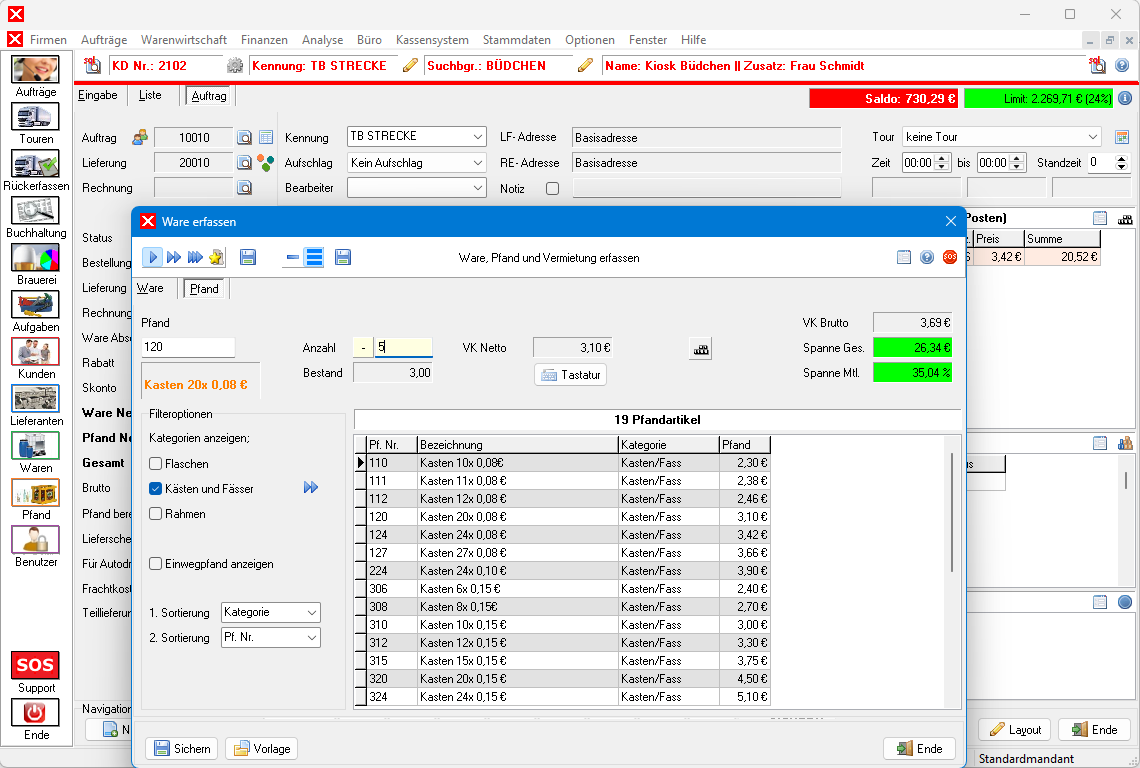Click the red SOS icon in dialog toolbar

point(950,257)
